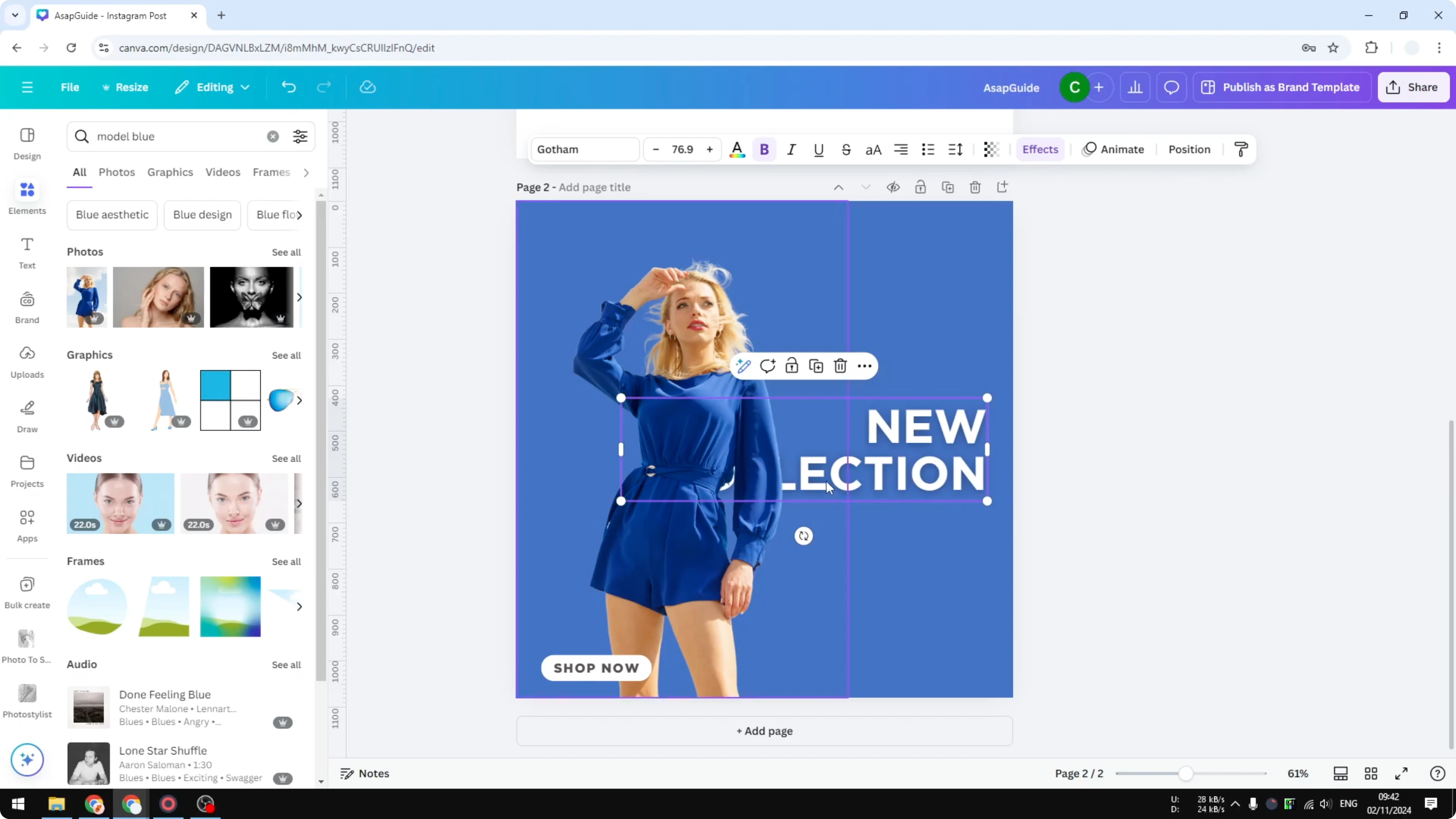Viewport: 1456px width, 819px height.
Task: Open the File menu
Action: pos(70,87)
